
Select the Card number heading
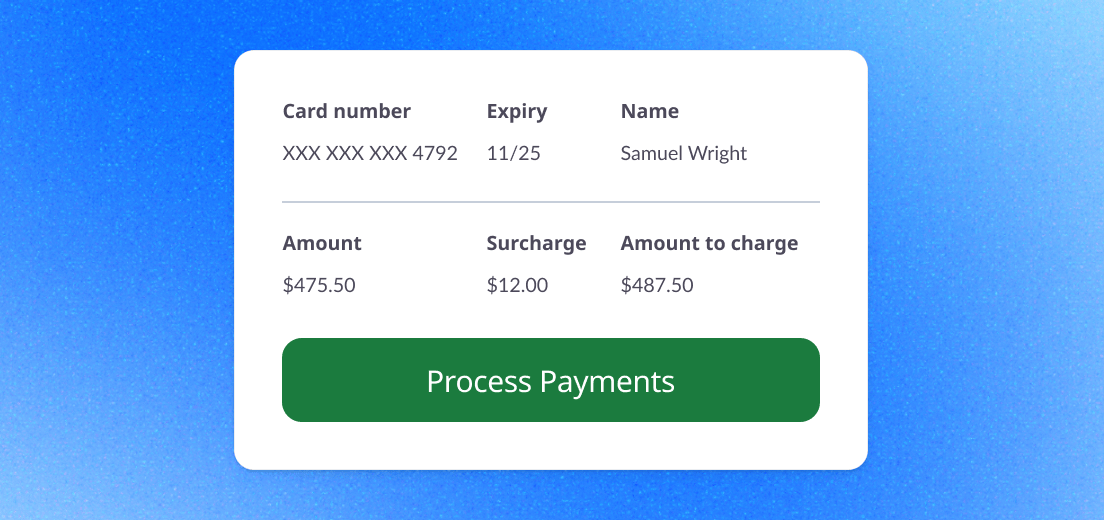tap(346, 111)
